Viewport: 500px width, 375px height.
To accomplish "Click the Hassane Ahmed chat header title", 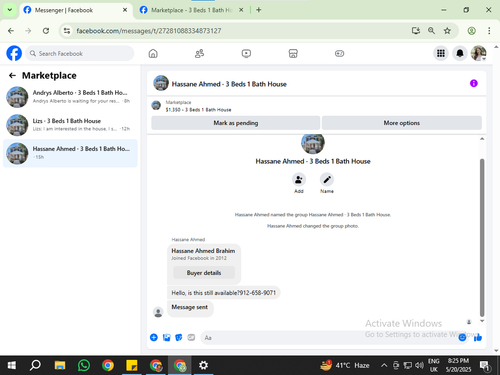I will 229,84.
